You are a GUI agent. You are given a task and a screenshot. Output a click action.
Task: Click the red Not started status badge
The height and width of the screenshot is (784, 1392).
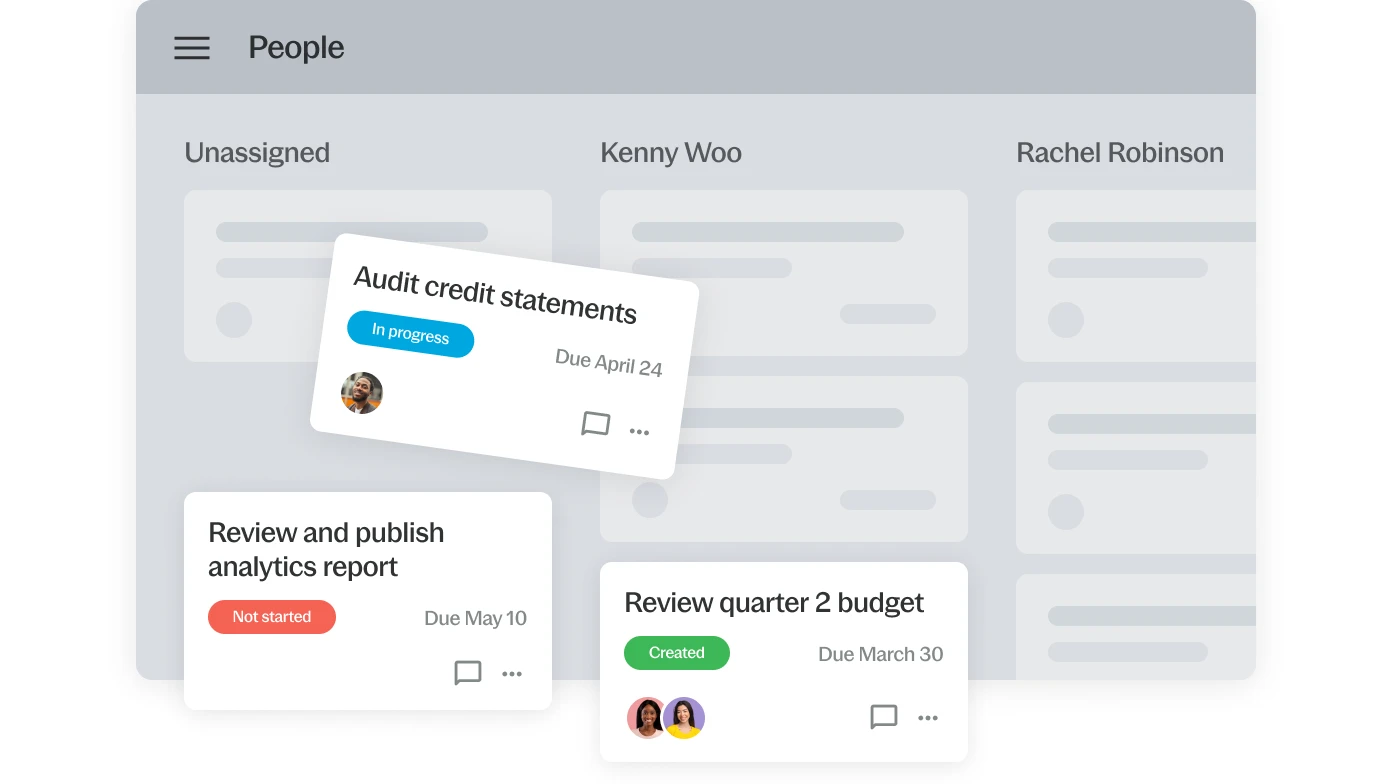coord(272,617)
